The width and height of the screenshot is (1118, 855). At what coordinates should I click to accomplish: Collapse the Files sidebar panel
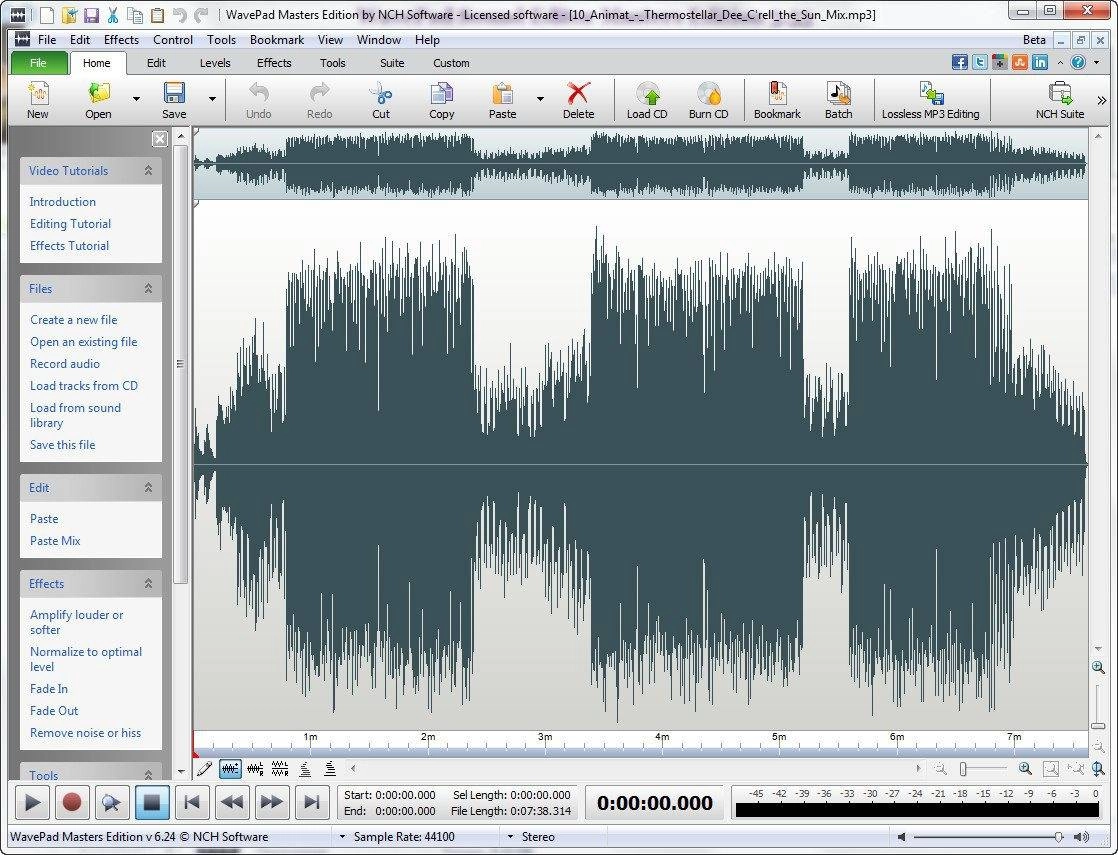(x=148, y=288)
